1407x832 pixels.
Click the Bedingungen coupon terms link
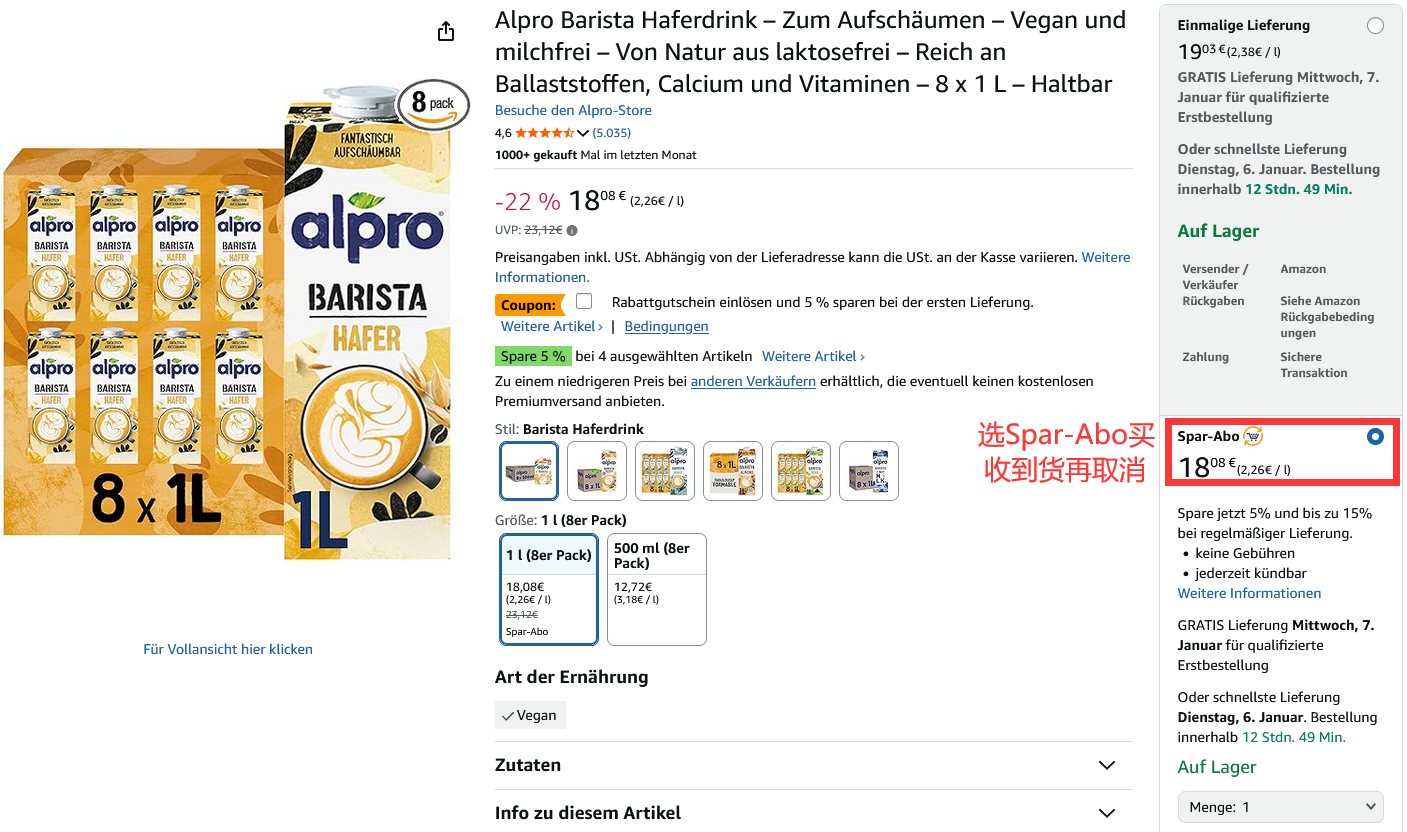pyautogui.click(x=666, y=326)
